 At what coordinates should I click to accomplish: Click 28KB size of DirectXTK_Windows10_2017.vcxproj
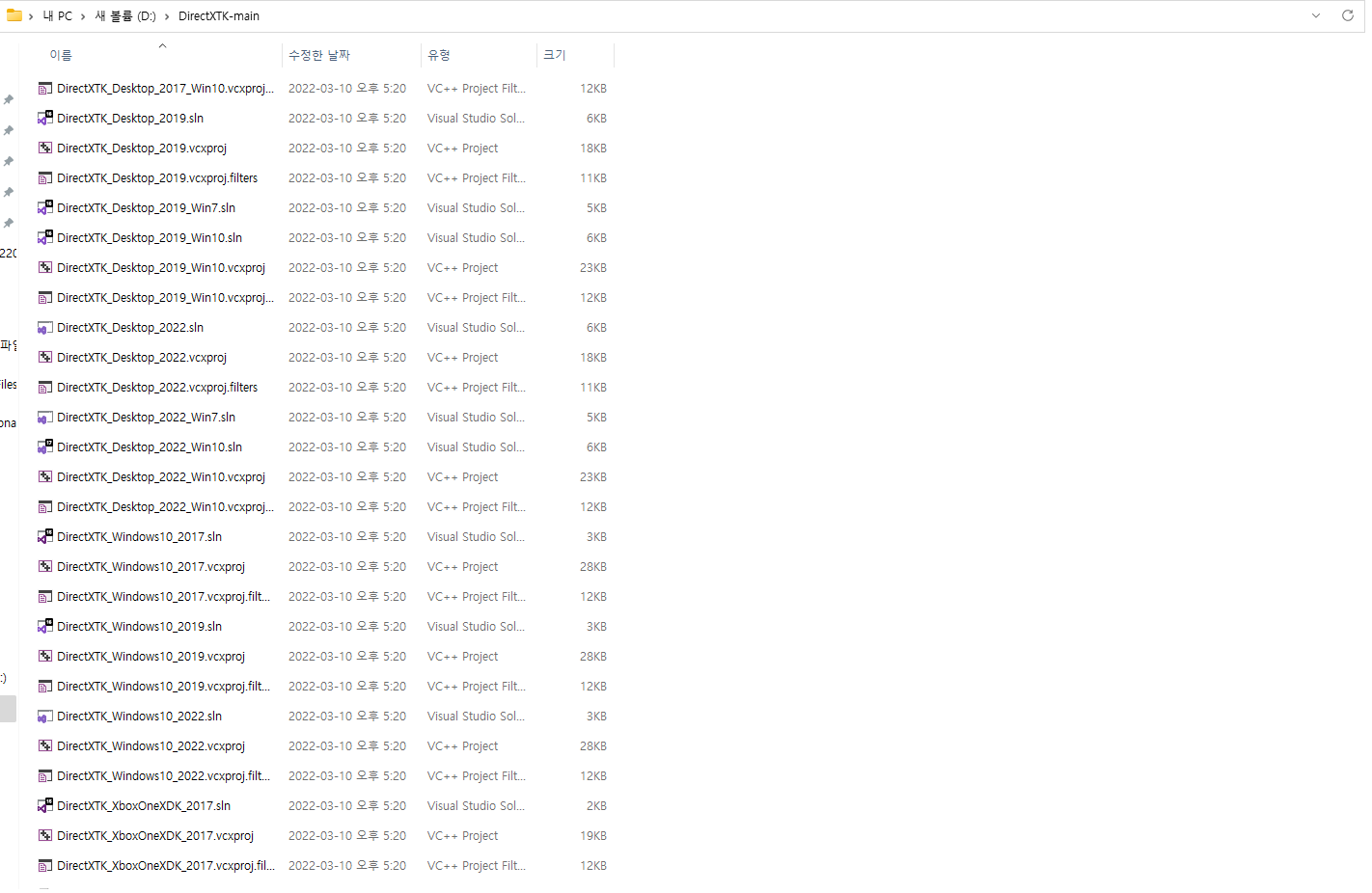(593, 567)
